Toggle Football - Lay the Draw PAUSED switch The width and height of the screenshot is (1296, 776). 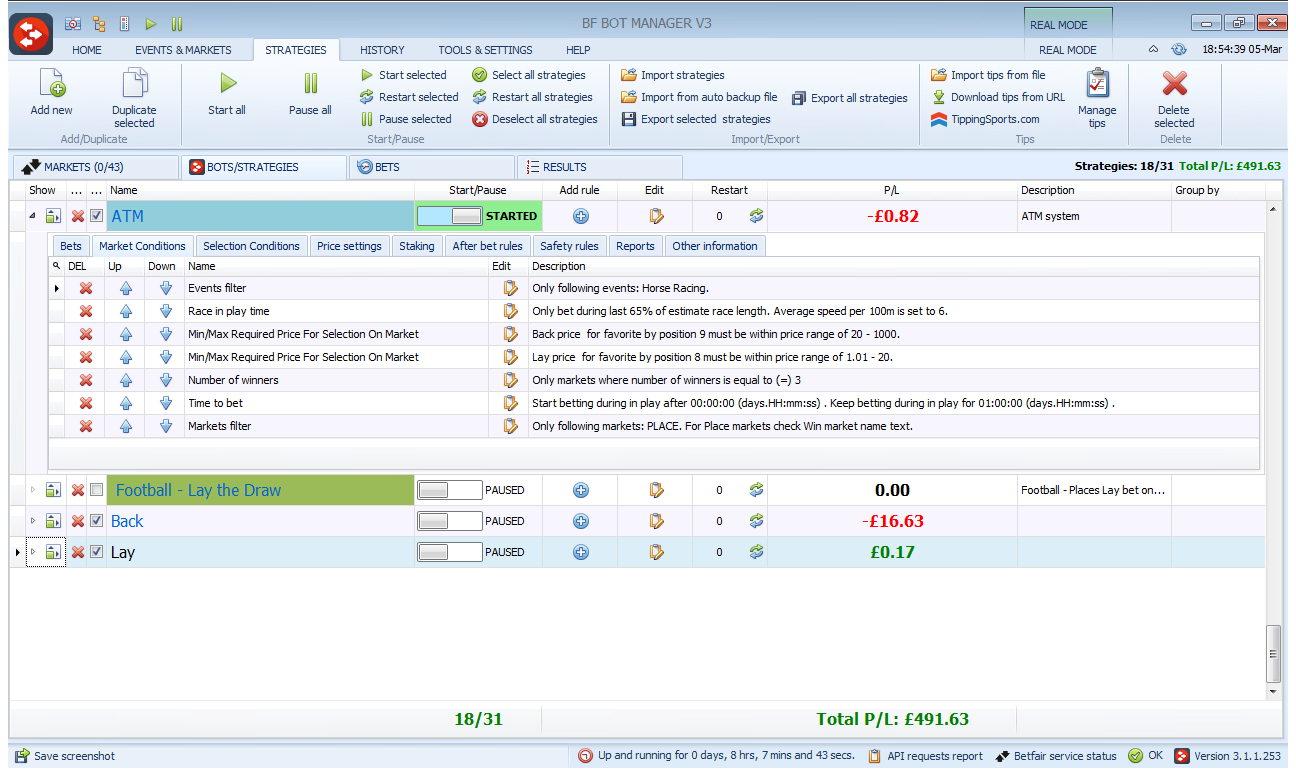[x=449, y=490]
